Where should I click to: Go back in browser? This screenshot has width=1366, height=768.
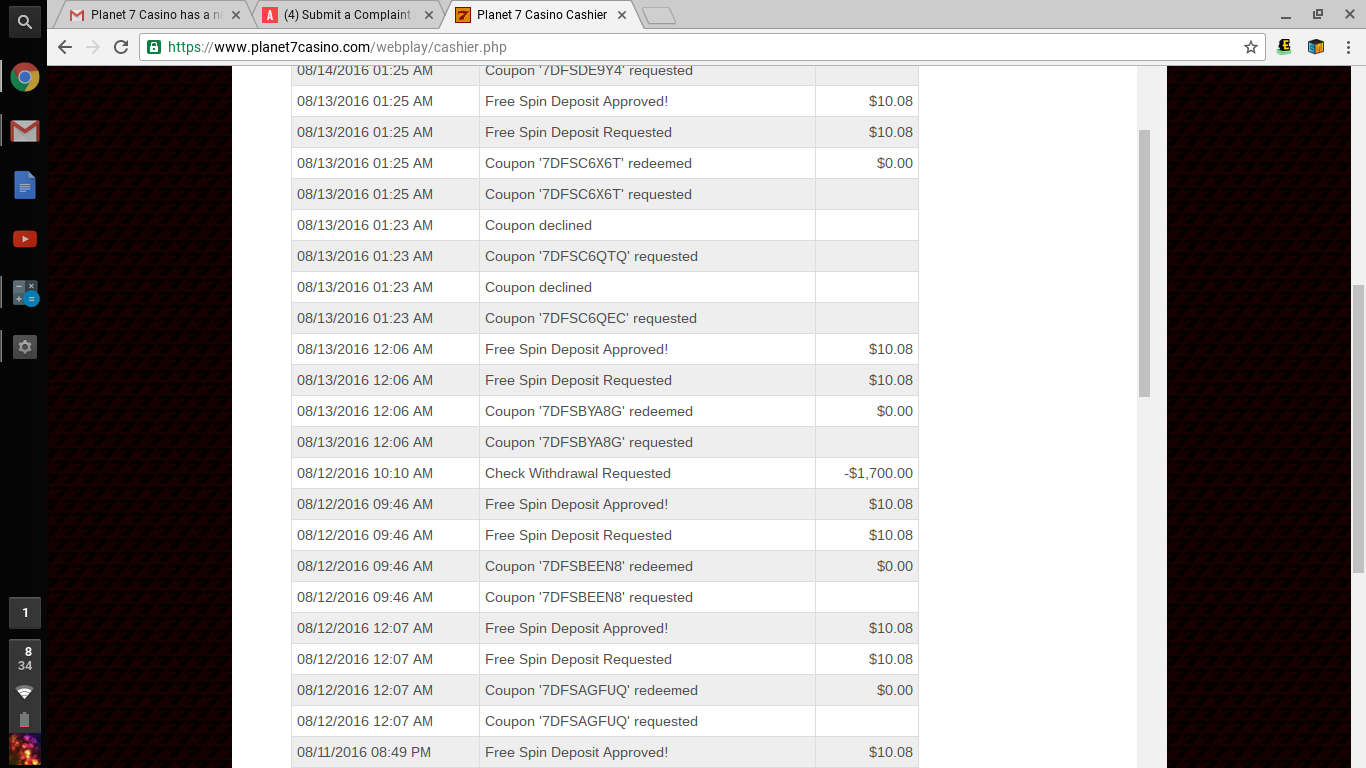tap(65, 47)
